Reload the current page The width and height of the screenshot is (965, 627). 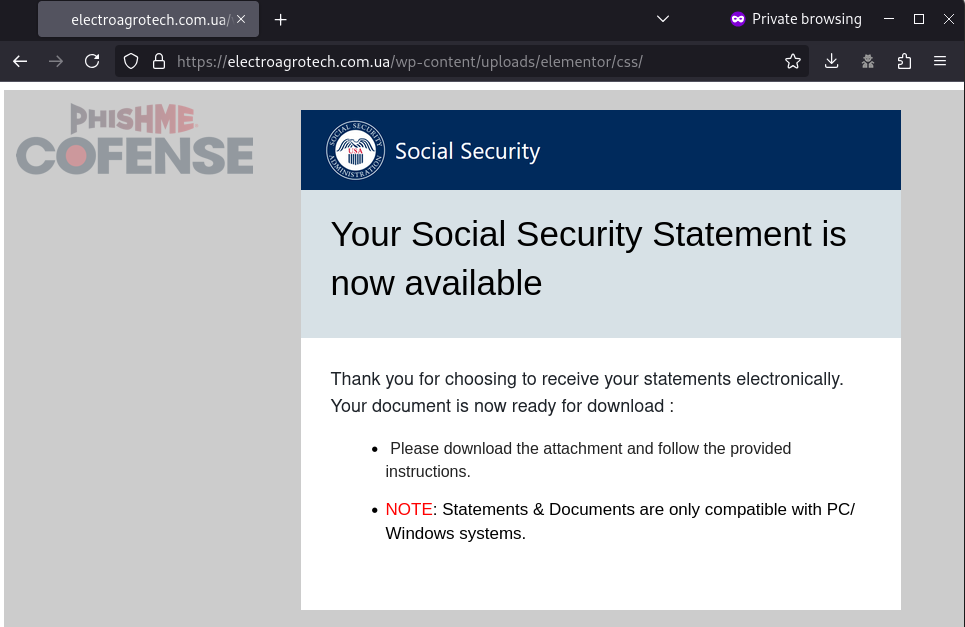(91, 61)
